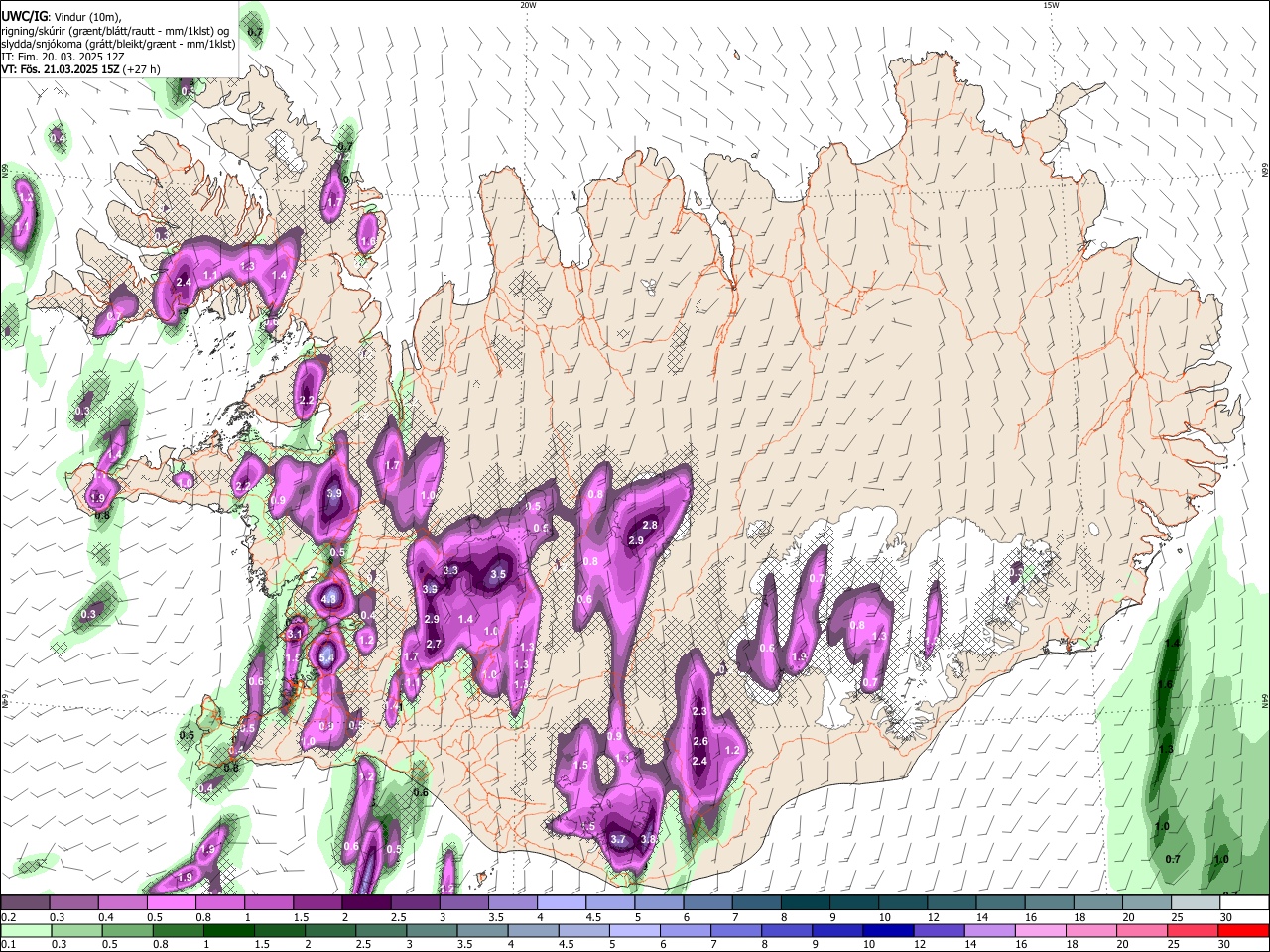Click the 5.4 precipitation value on the map

coord(327,657)
